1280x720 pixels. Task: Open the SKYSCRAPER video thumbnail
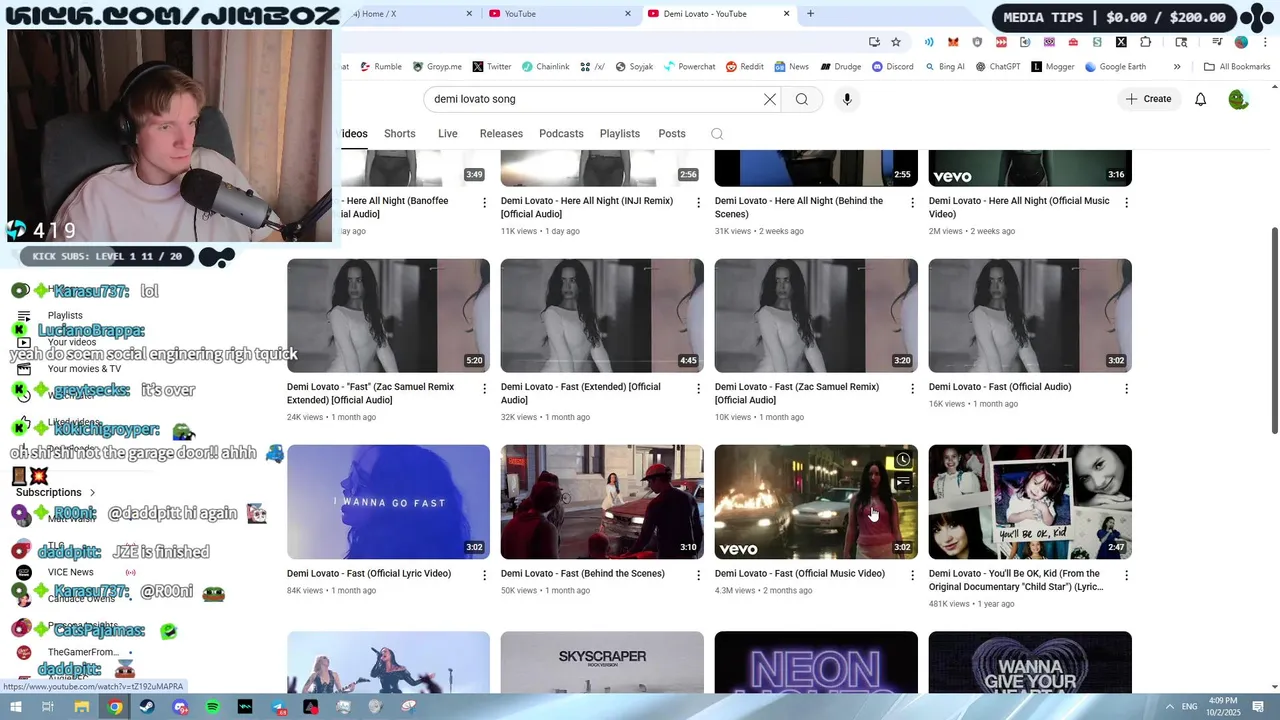602,663
